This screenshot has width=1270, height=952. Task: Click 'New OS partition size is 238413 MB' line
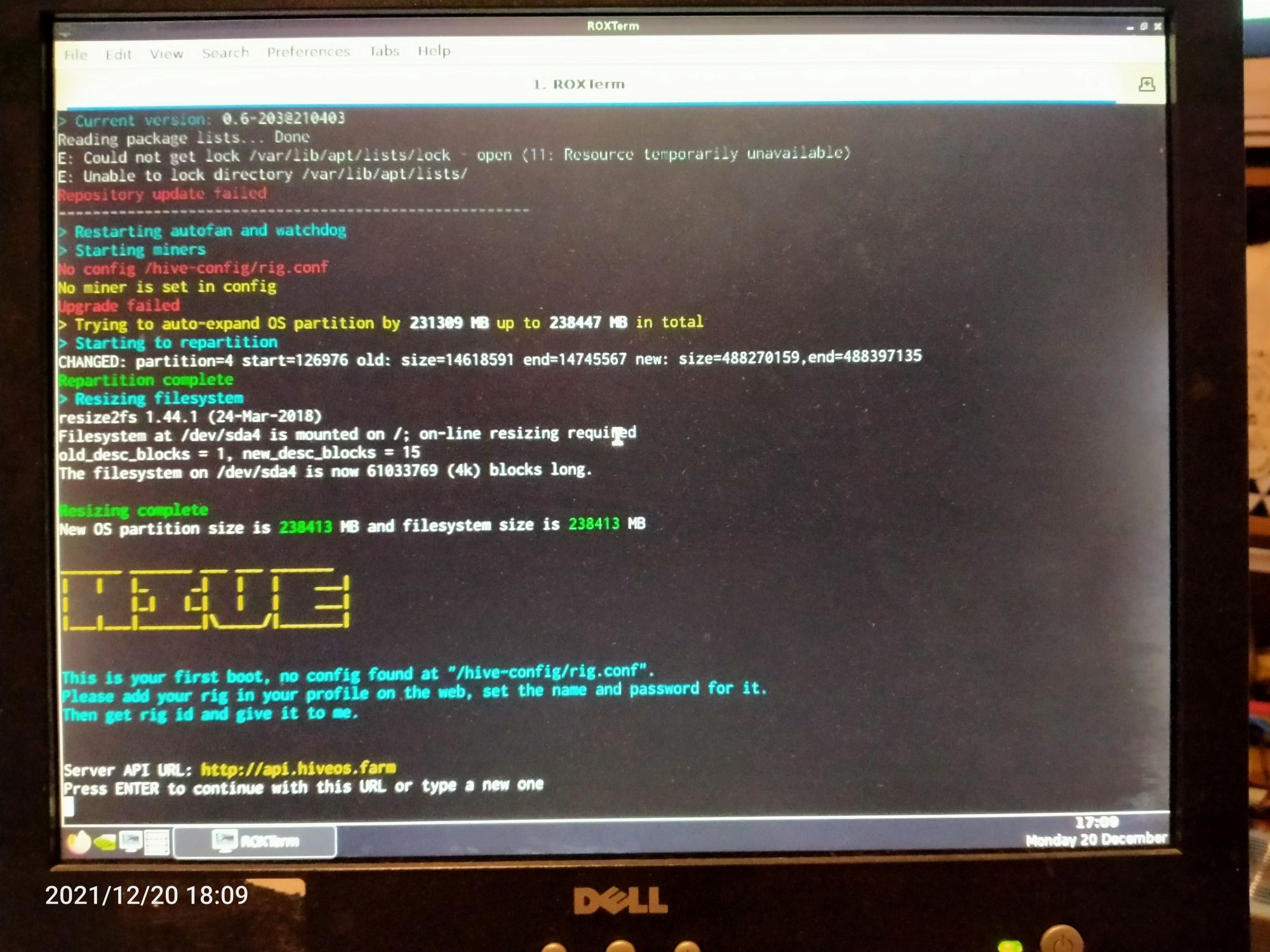352,526
